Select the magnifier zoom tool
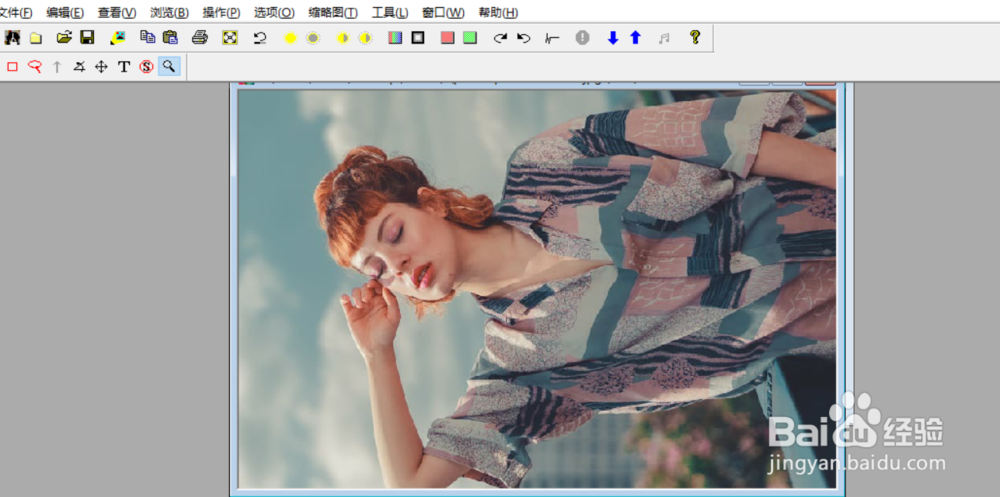This screenshot has height=497, width=1000. coord(169,66)
